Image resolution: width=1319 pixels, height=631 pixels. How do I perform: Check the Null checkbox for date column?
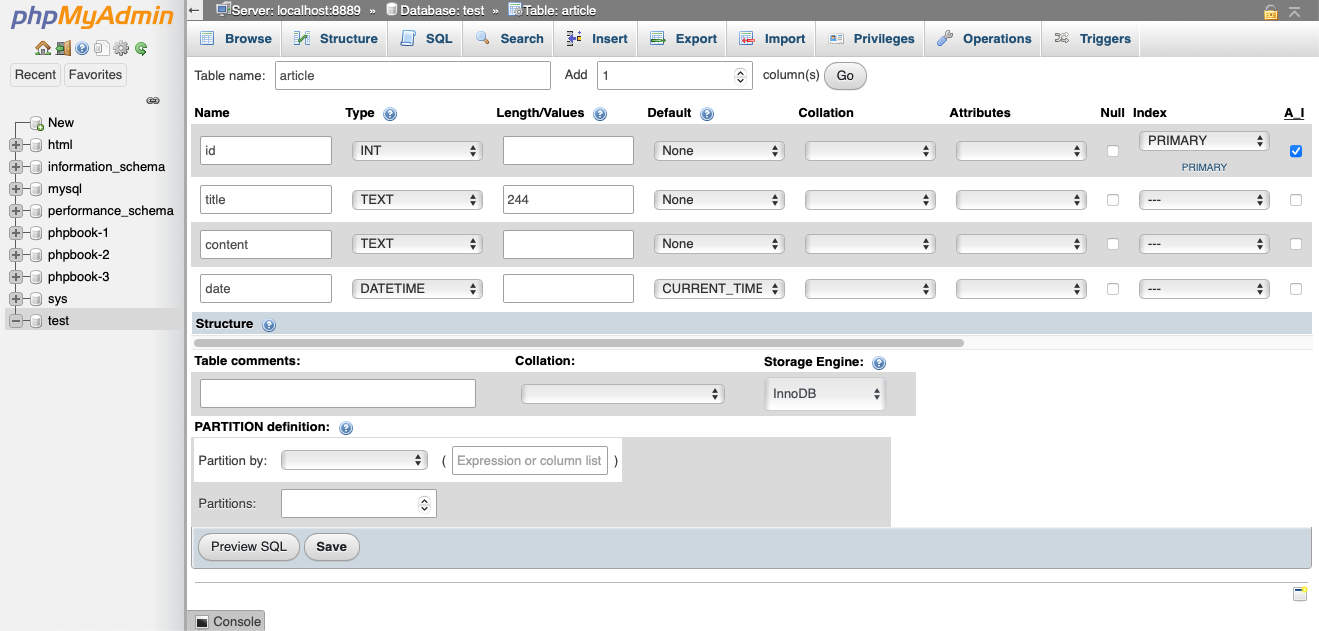(1113, 289)
